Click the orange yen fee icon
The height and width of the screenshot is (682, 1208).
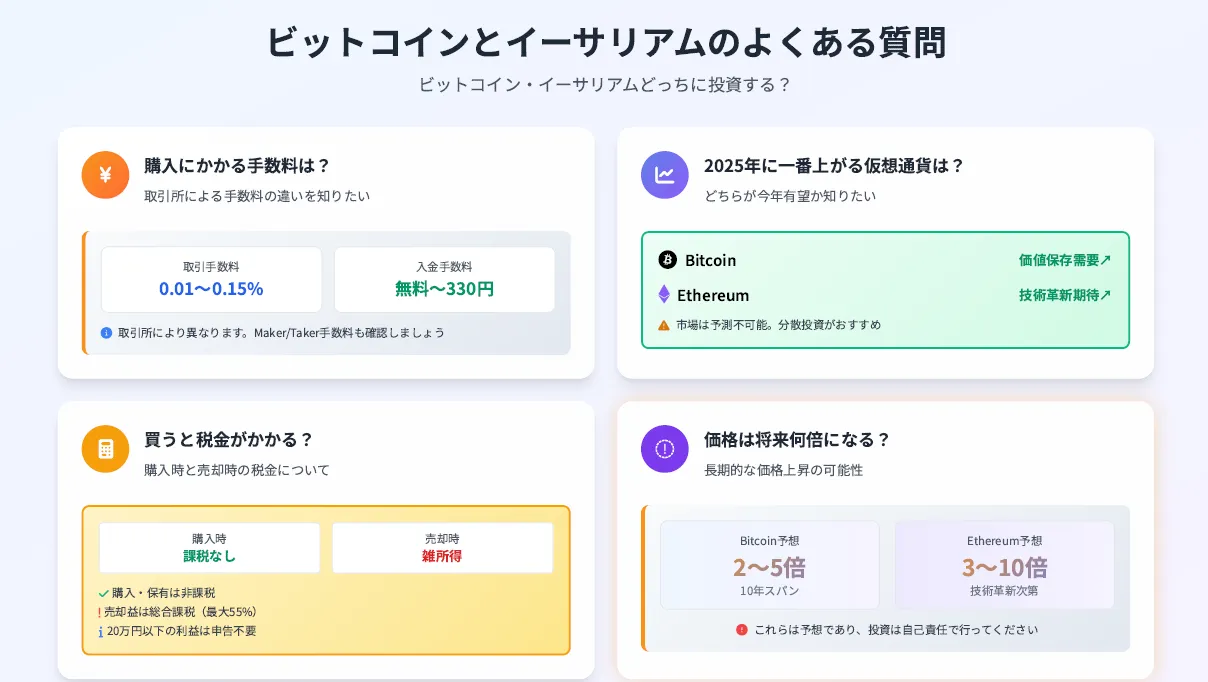click(x=105, y=175)
